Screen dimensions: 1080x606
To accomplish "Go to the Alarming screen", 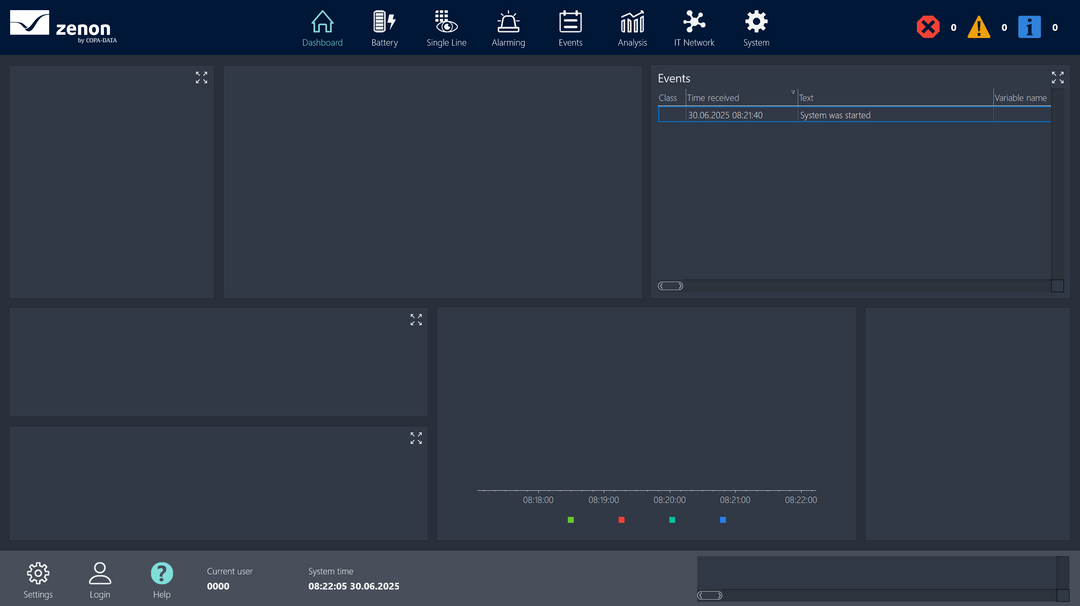I will 508,29.
